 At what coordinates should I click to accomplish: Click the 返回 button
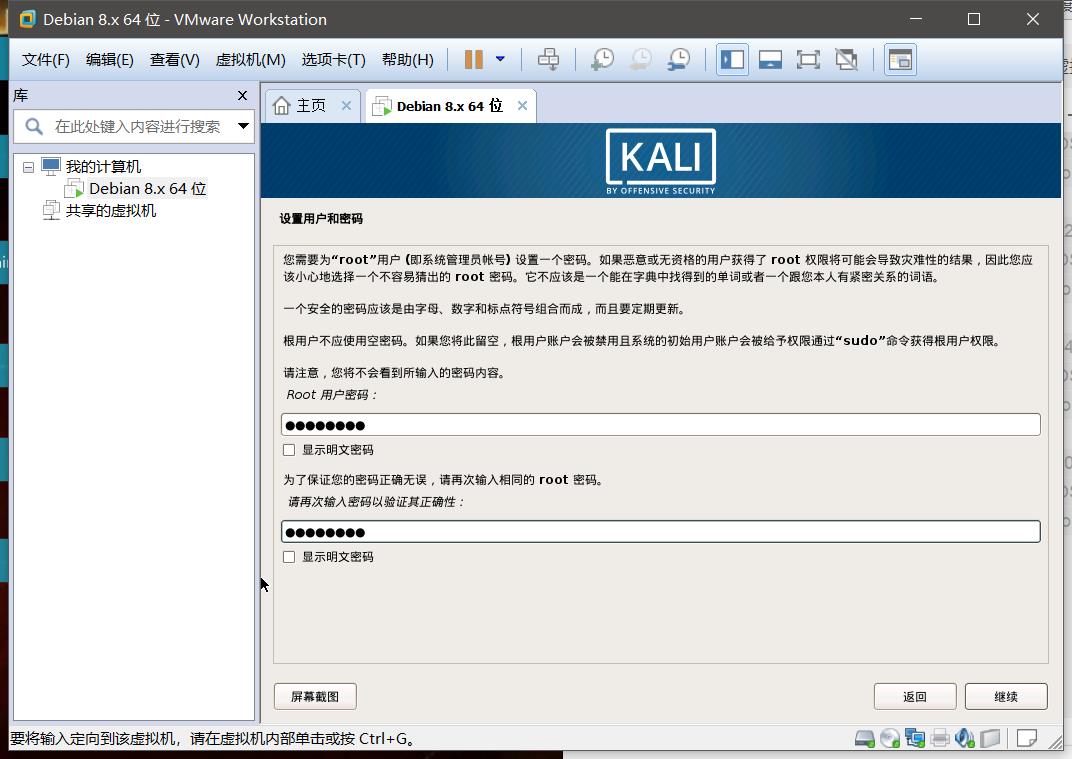tap(915, 696)
